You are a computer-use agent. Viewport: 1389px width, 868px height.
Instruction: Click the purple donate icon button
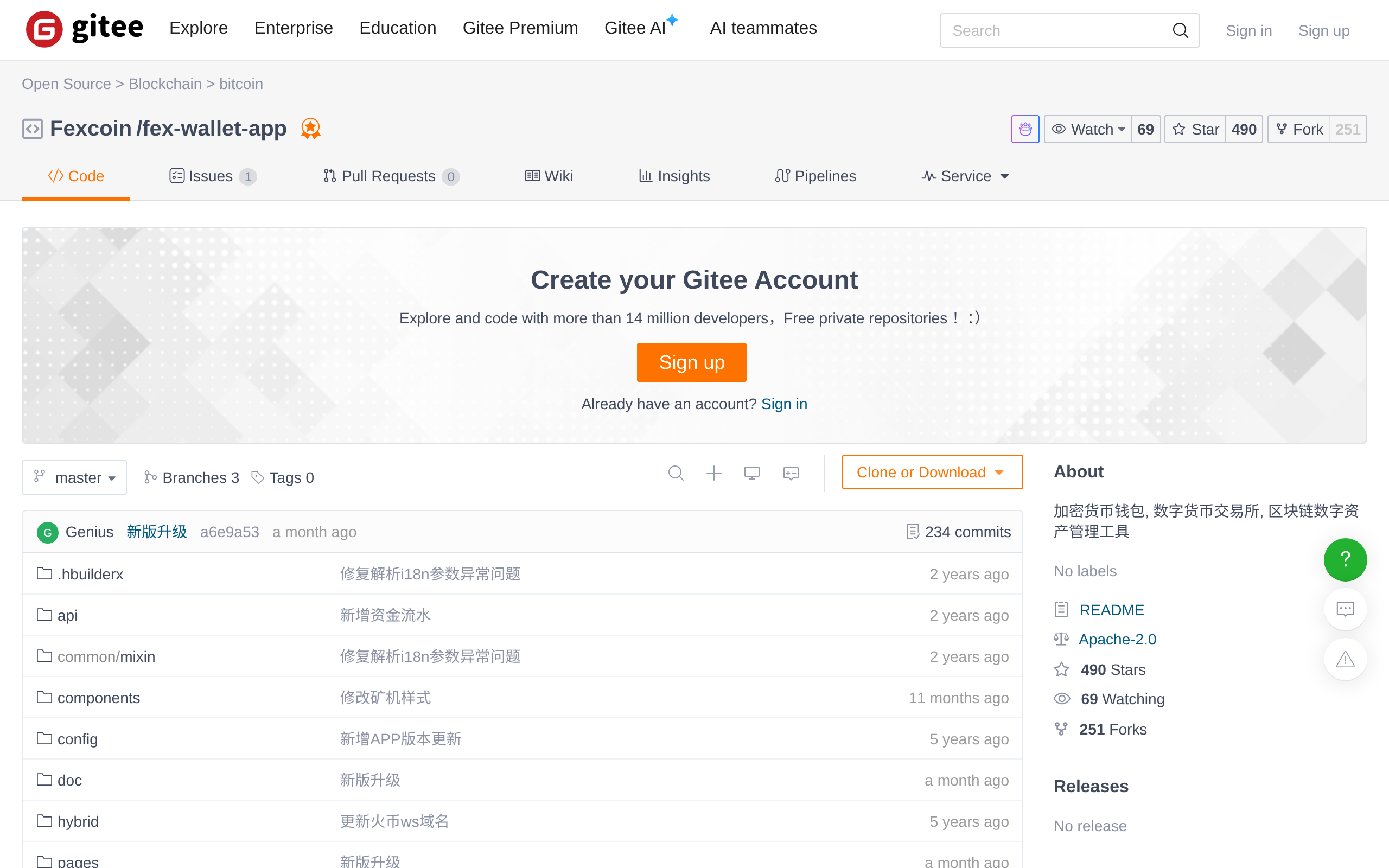tap(1025, 129)
